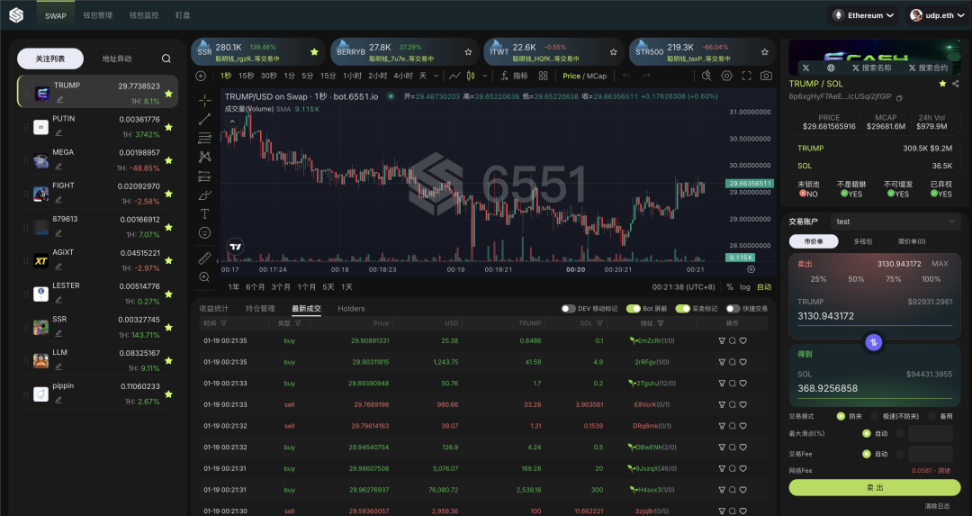This screenshot has height=516, width=972.
Task: Select 自动 for 交易Fee
Action: (867, 454)
